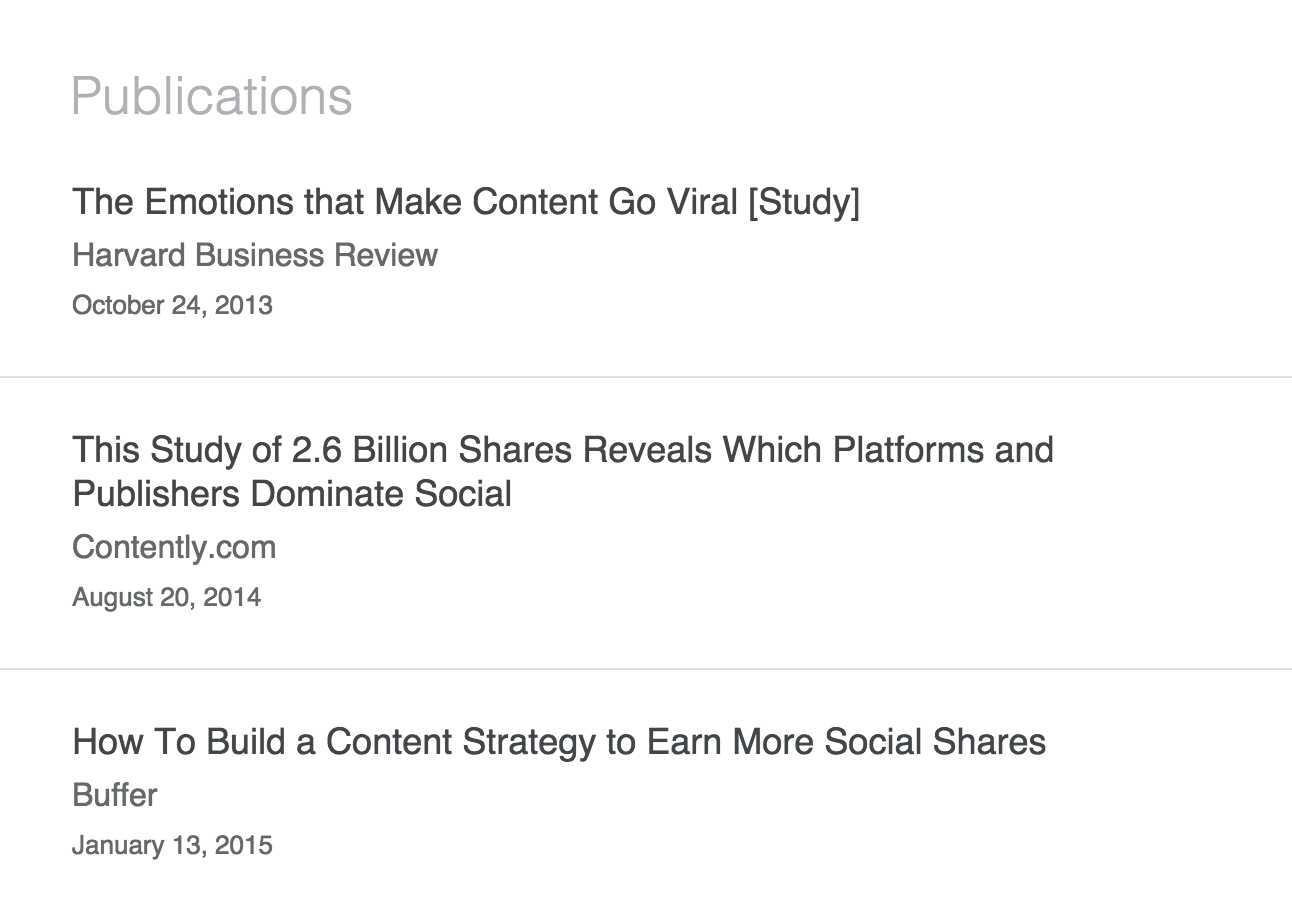The height and width of the screenshot is (916, 1292).
Task: Open the 2.6 Billion Shares study title
Action: (563, 472)
